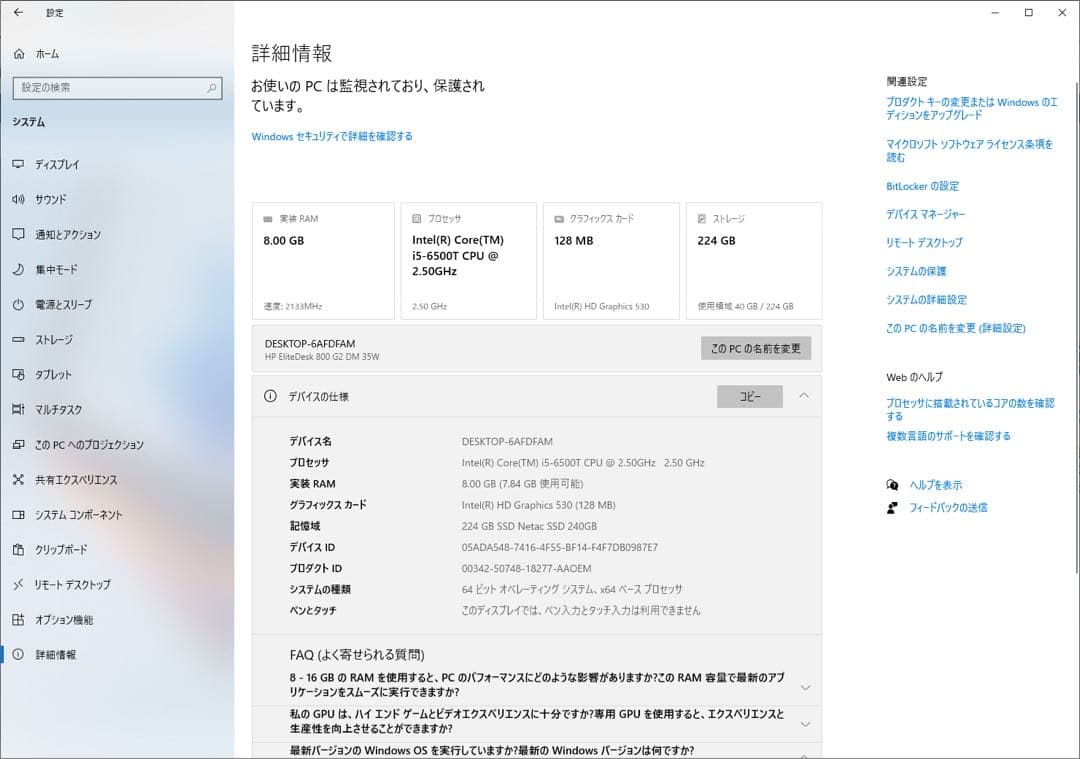Screen dimensions: 1080x759
Task: Open デバイス マネージャー from related settings
Action: point(925,214)
